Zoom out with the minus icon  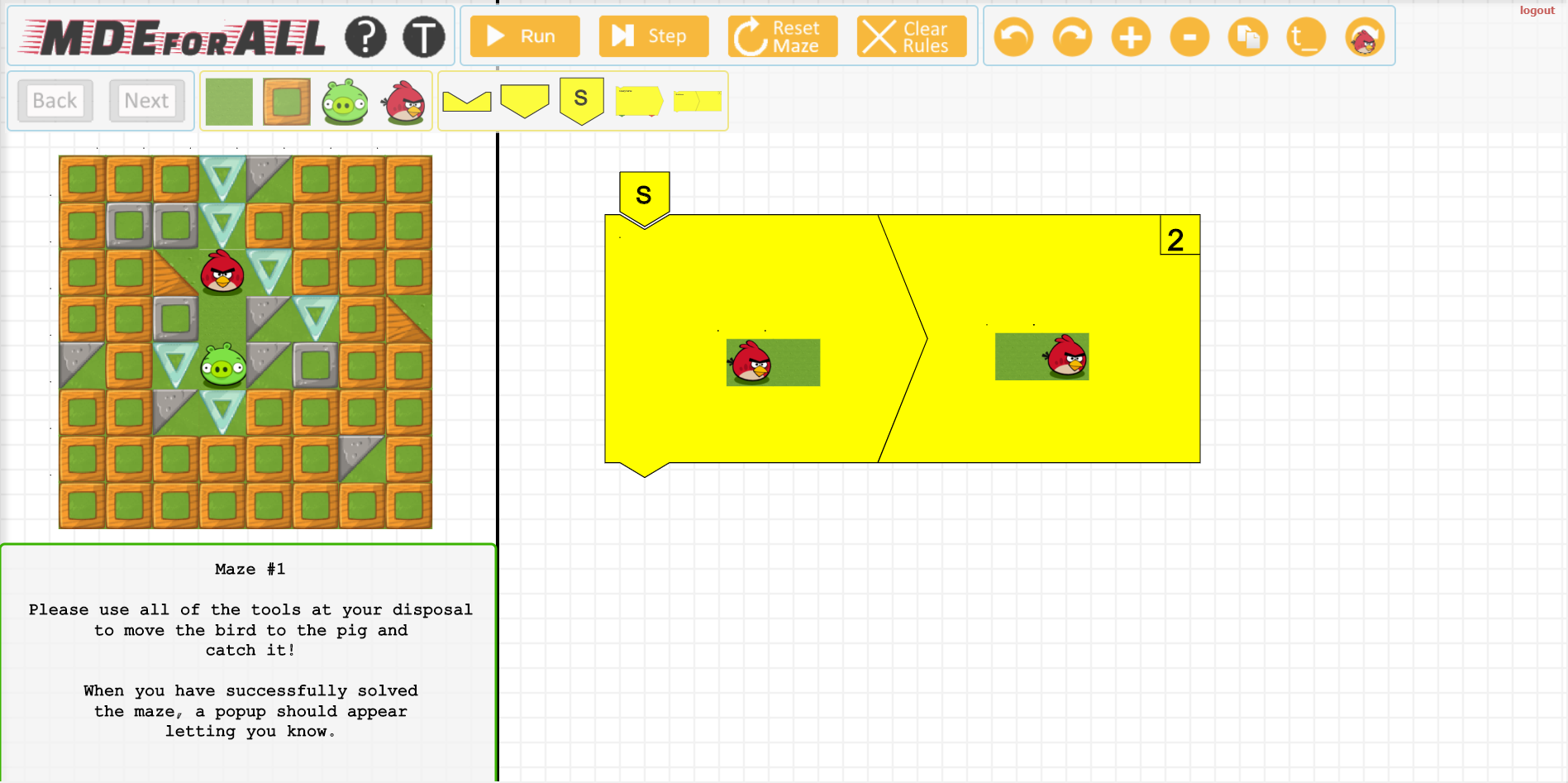point(1190,37)
